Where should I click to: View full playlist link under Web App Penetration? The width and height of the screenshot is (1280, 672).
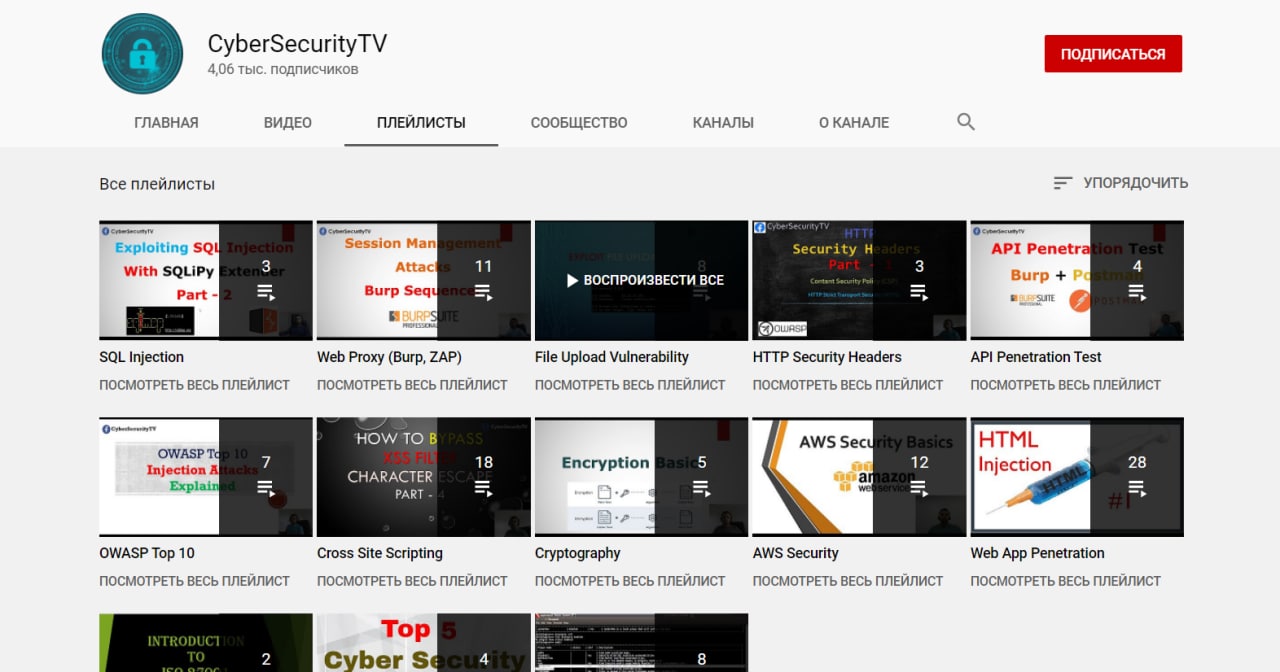coord(1066,581)
